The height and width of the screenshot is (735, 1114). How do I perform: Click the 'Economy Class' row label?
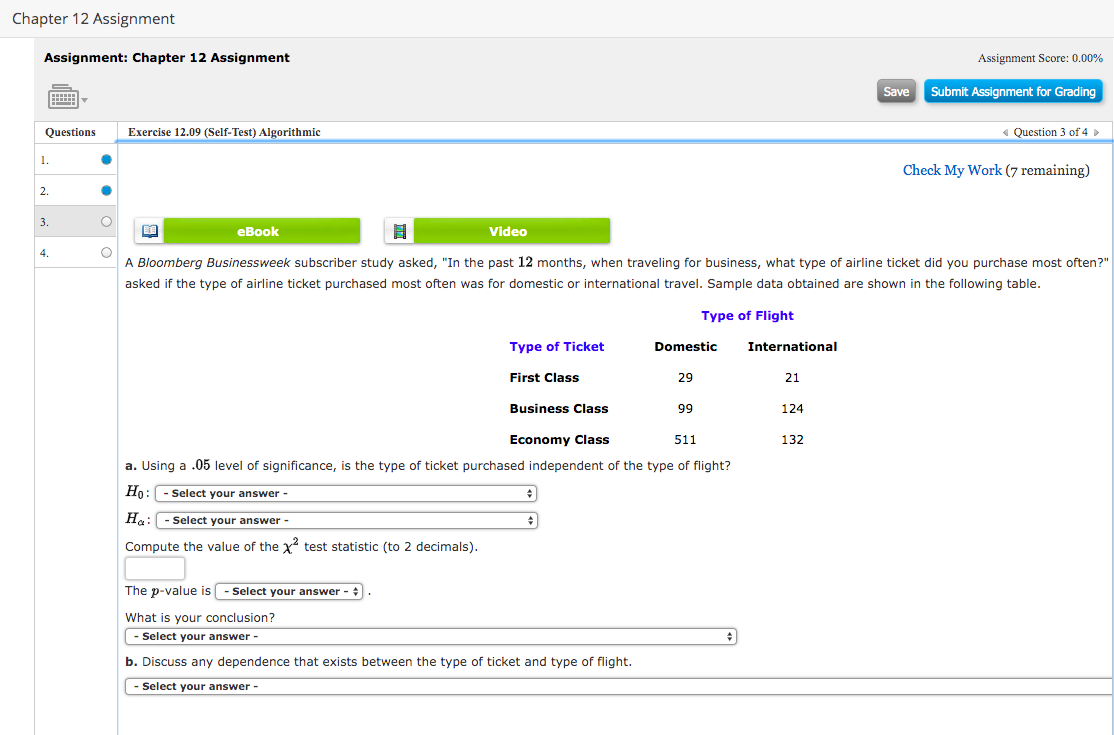click(560, 440)
